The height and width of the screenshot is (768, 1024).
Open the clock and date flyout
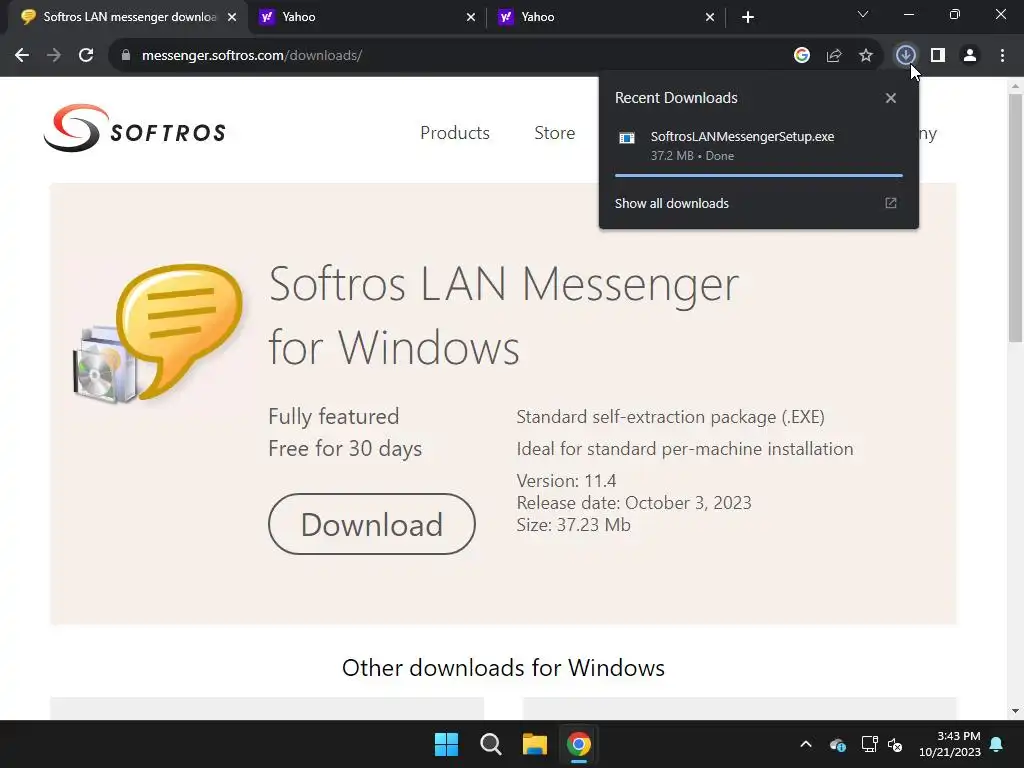[950, 744]
